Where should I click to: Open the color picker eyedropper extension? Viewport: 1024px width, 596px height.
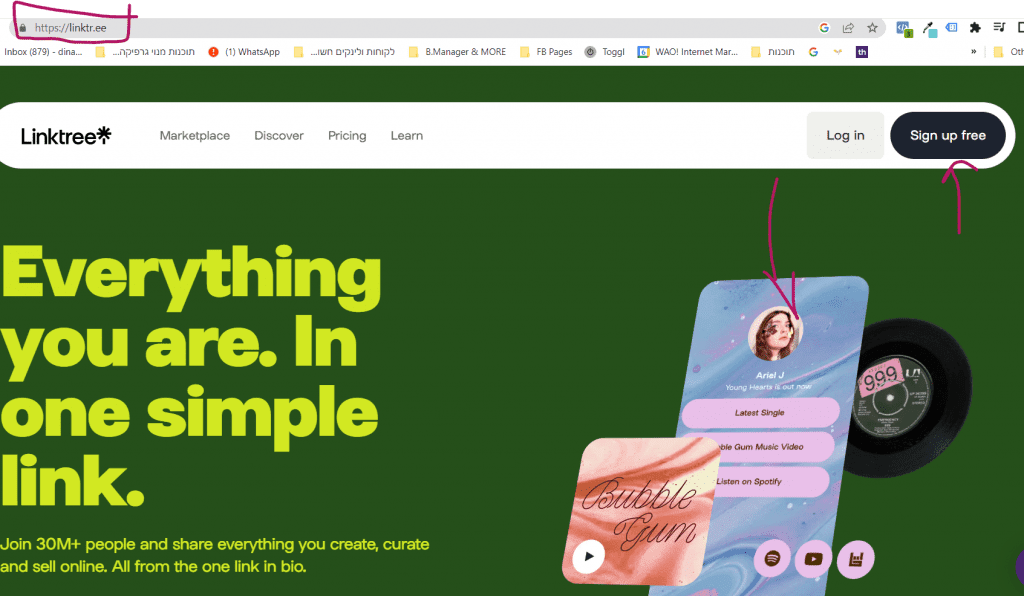[x=929, y=28]
